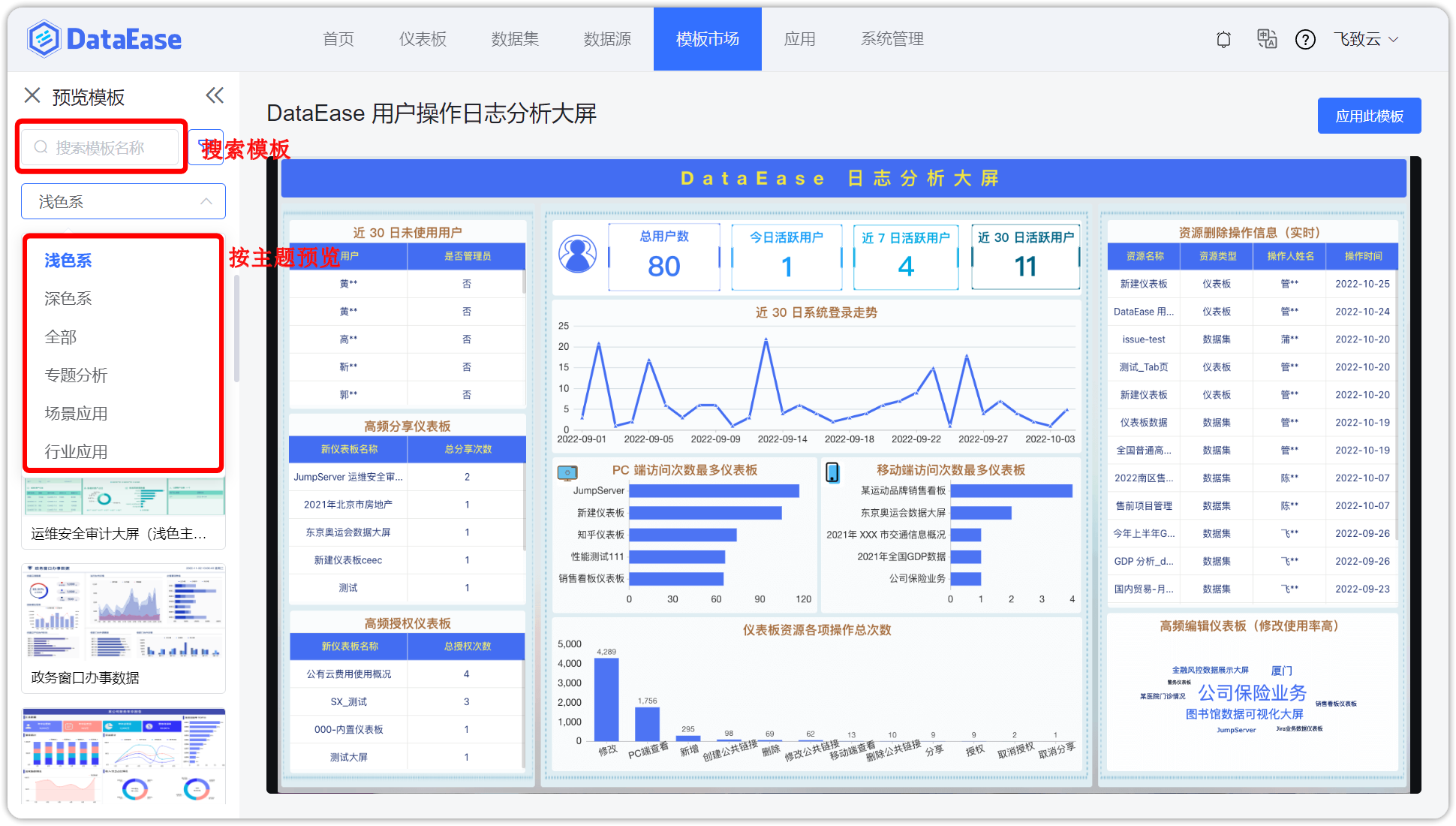Click 售前项目管理 resource row
The width and height of the screenshot is (1456, 826).
pos(1253,506)
